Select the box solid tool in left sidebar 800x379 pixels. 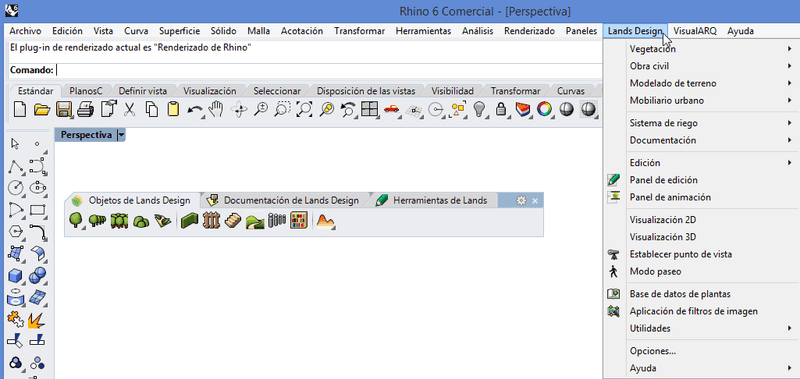[16, 276]
